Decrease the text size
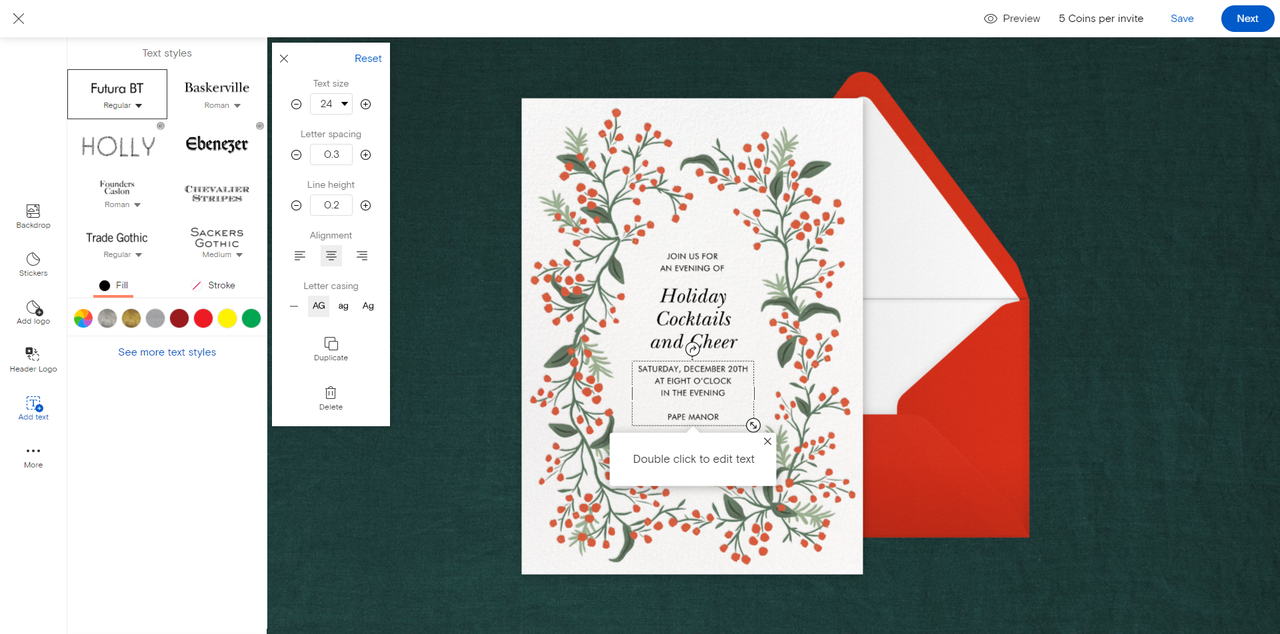This screenshot has height=634, width=1280. click(x=296, y=104)
